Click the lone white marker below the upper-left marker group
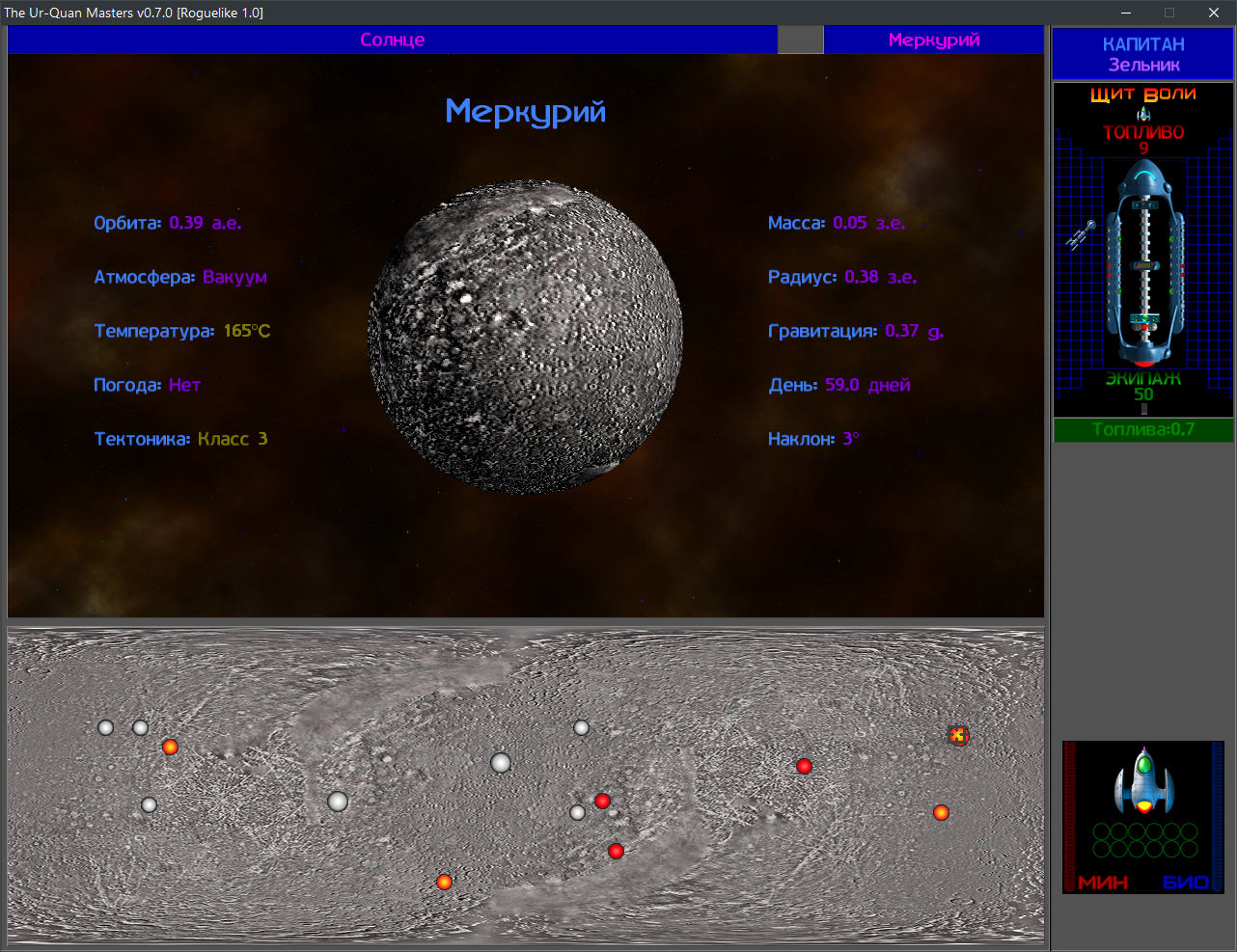This screenshot has height=952, width=1237. pos(149,804)
